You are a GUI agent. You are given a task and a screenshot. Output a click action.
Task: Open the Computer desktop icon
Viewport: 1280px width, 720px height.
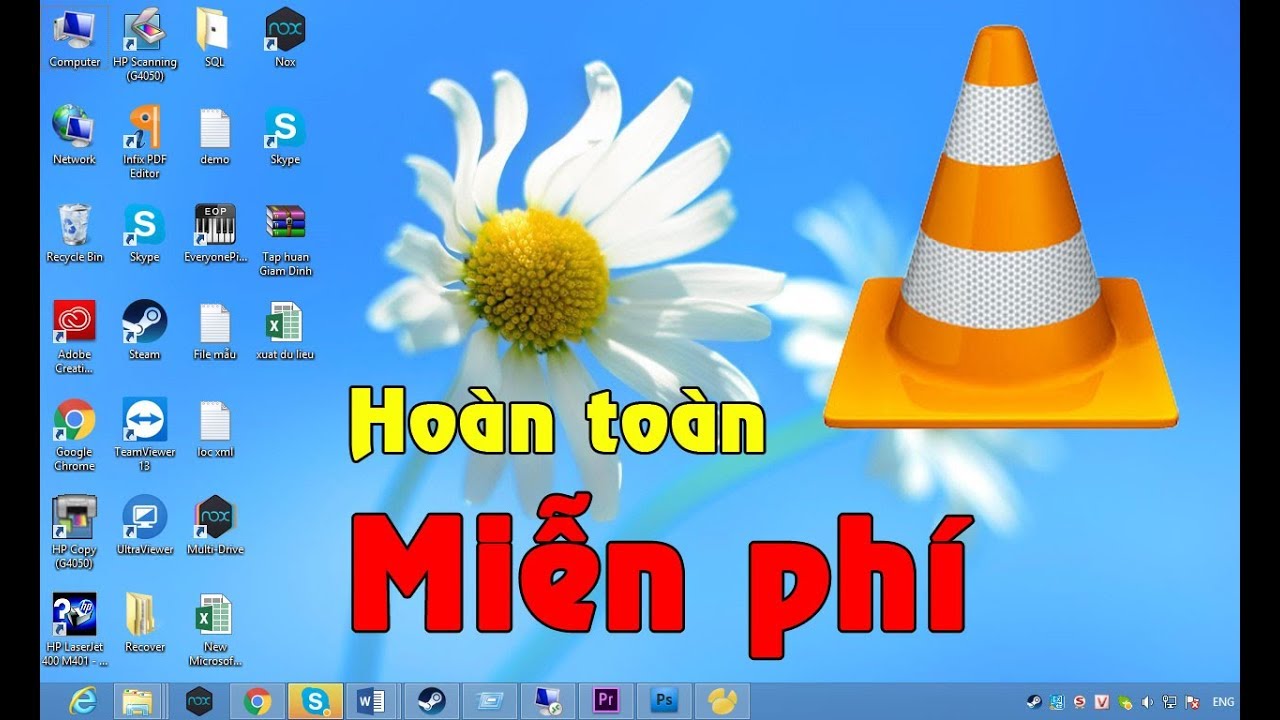(x=75, y=40)
